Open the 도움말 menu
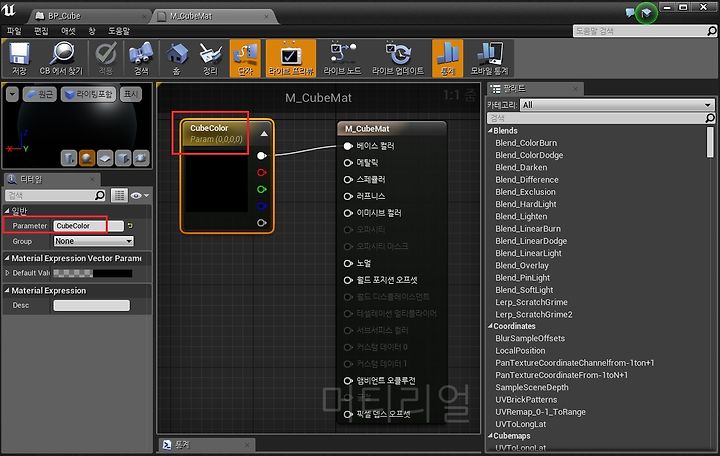The height and width of the screenshot is (456, 720). click(x=119, y=31)
